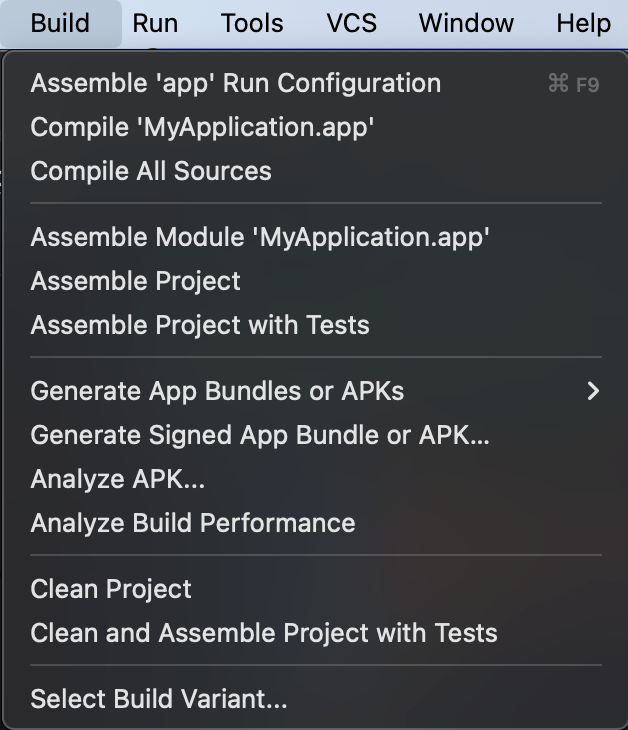The width and height of the screenshot is (628, 730).
Task: Open the Window menu
Action: [466, 23]
